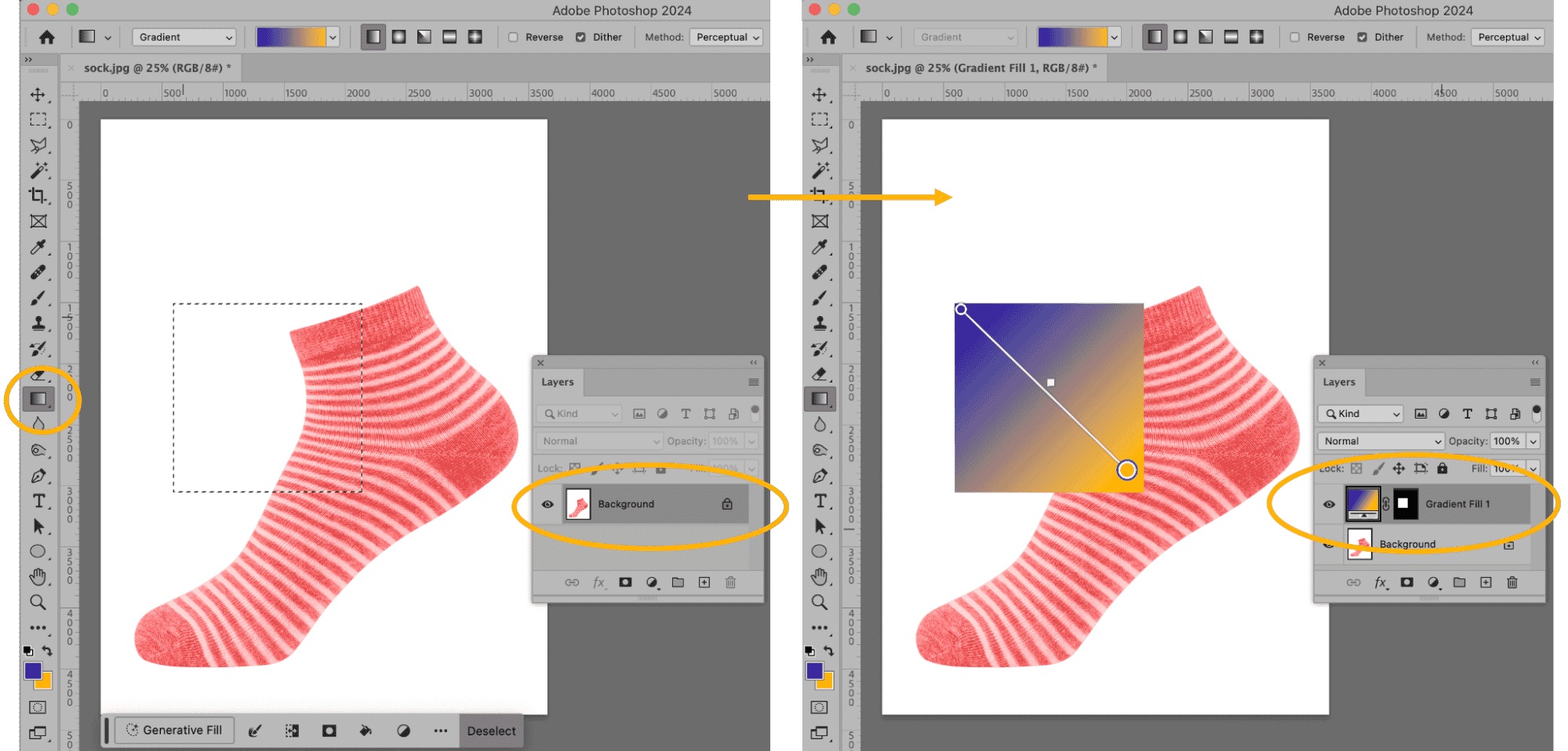Hide the Gradient Fill 1 layer using its eye icon
Image resolution: width=1568 pixels, height=751 pixels.
[x=1329, y=504]
